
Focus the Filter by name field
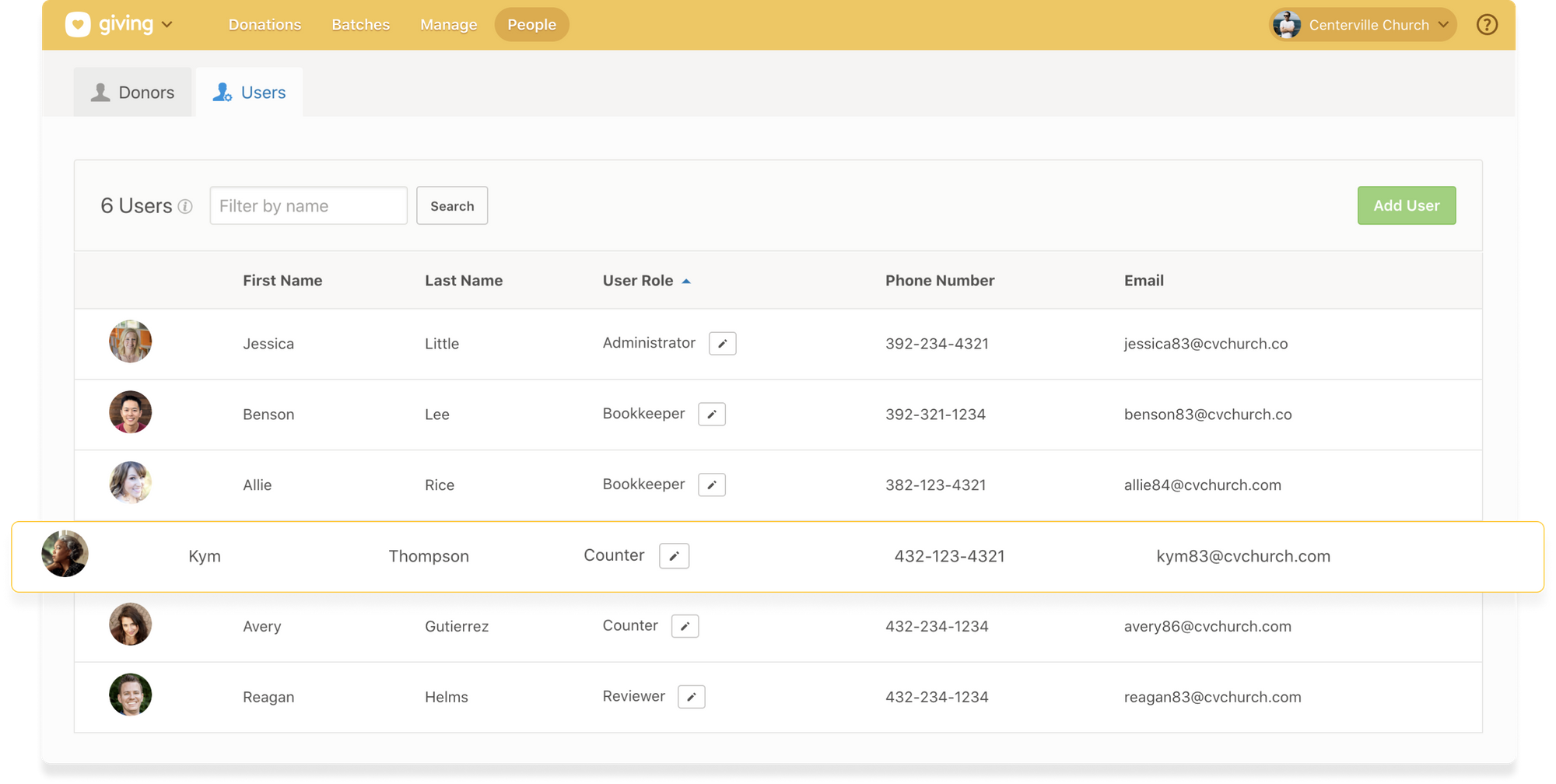click(308, 206)
